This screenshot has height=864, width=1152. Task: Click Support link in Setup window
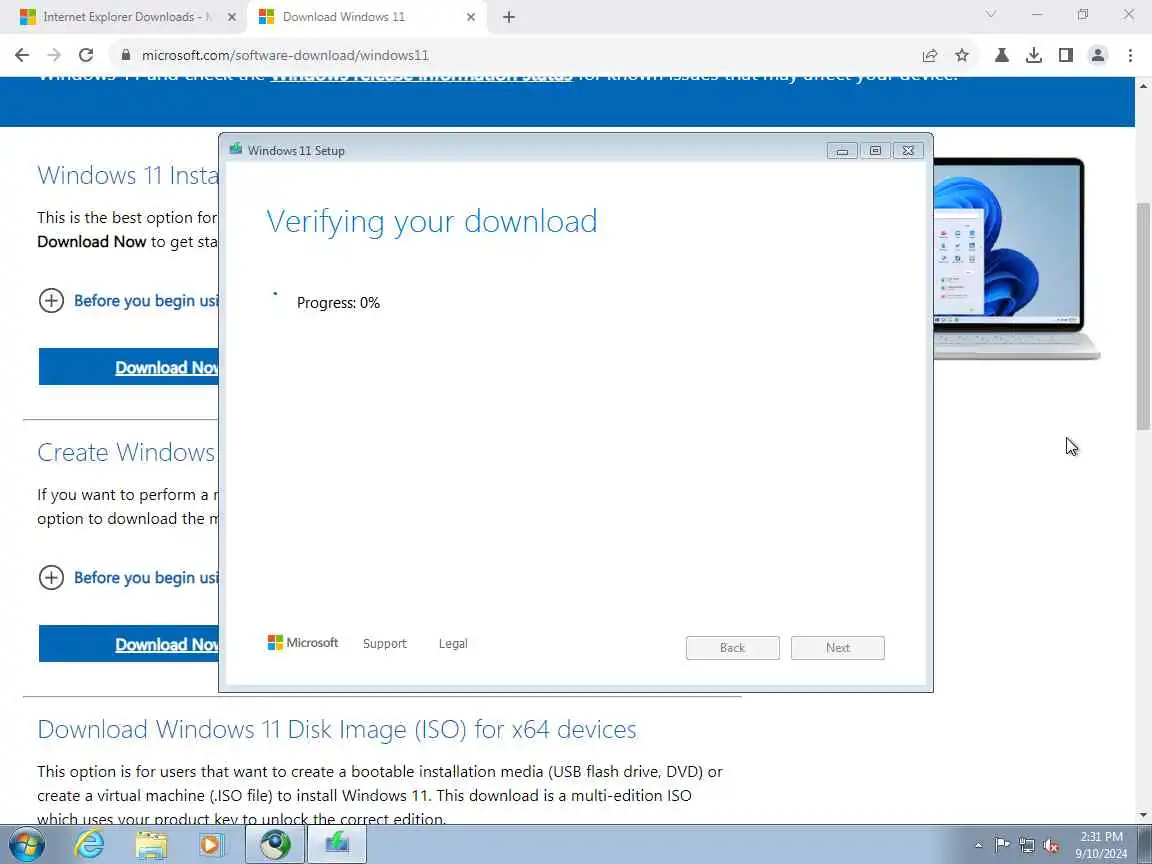pyautogui.click(x=384, y=644)
